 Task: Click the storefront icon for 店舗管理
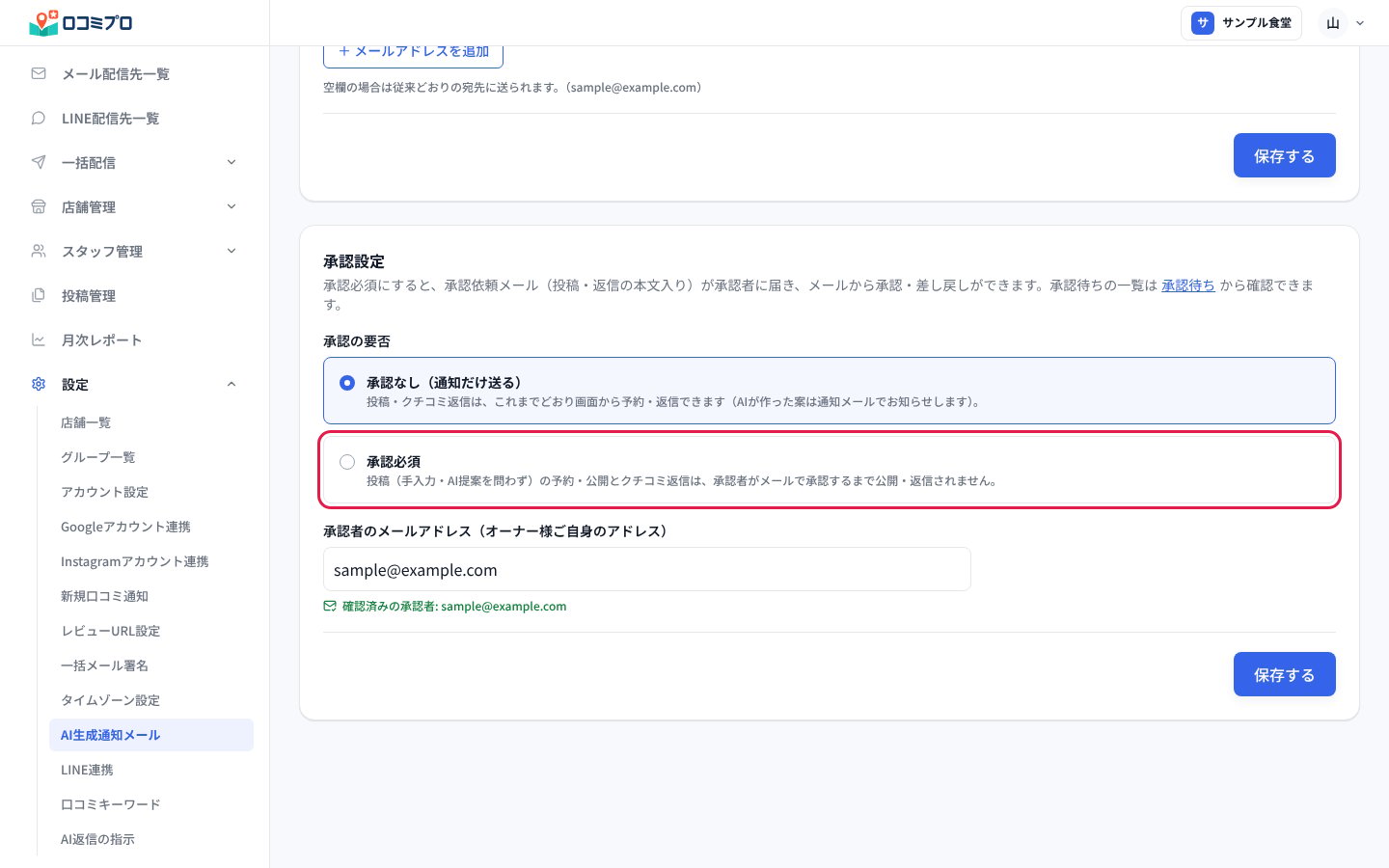pyautogui.click(x=39, y=206)
